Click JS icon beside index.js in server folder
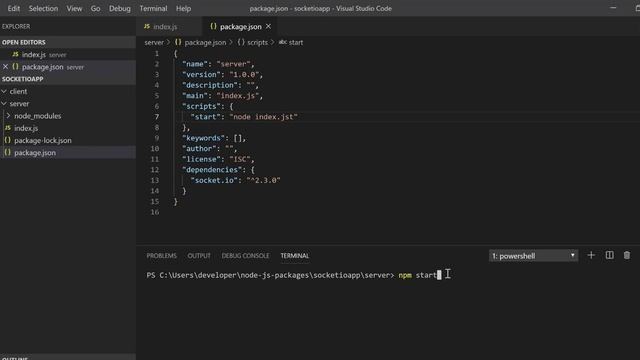640x360 pixels. point(7,128)
